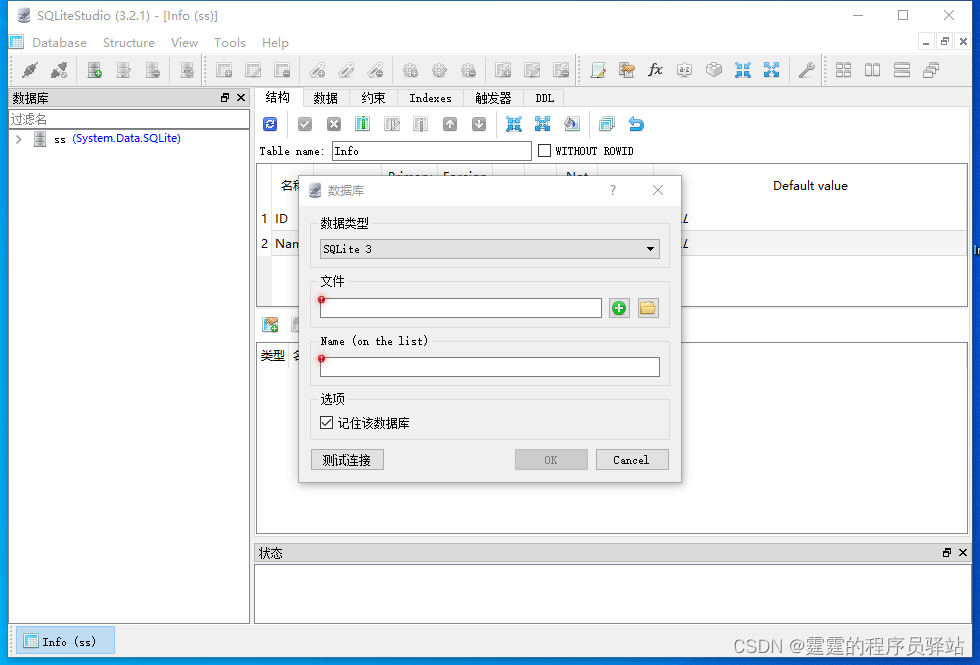Switch to the 约束 tab
This screenshot has height=665, width=980.
[x=373, y=98]
